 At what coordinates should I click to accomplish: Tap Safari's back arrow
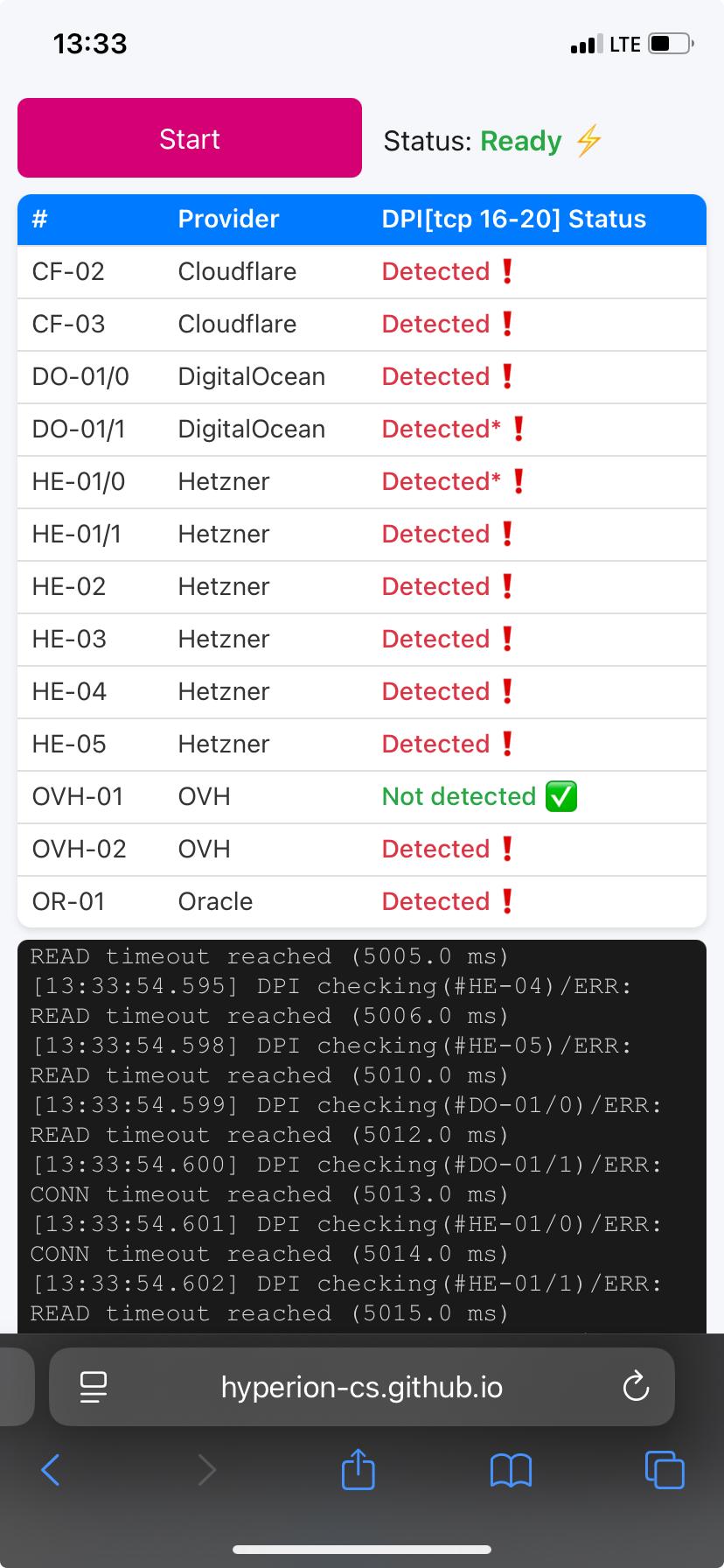52,1470
